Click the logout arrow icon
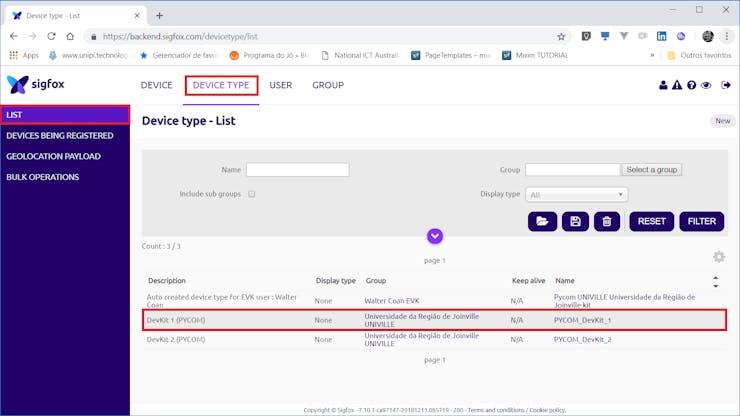 click(726, 85)
